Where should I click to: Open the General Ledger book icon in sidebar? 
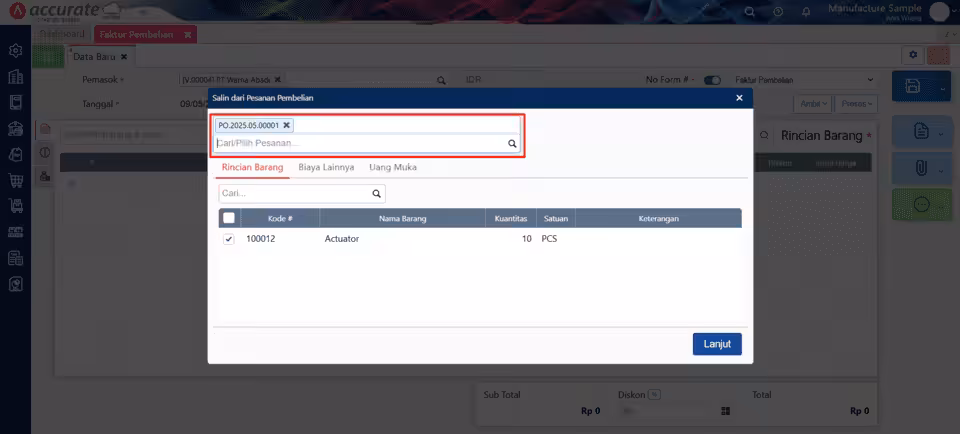point(15,102)
